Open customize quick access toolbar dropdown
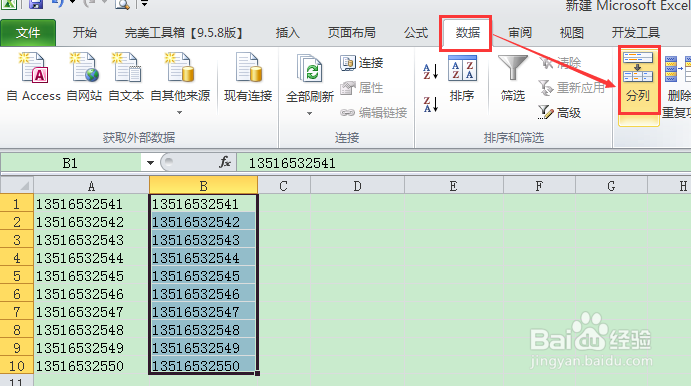Viewport: 691px width, 386px height. tap(144, 4)
